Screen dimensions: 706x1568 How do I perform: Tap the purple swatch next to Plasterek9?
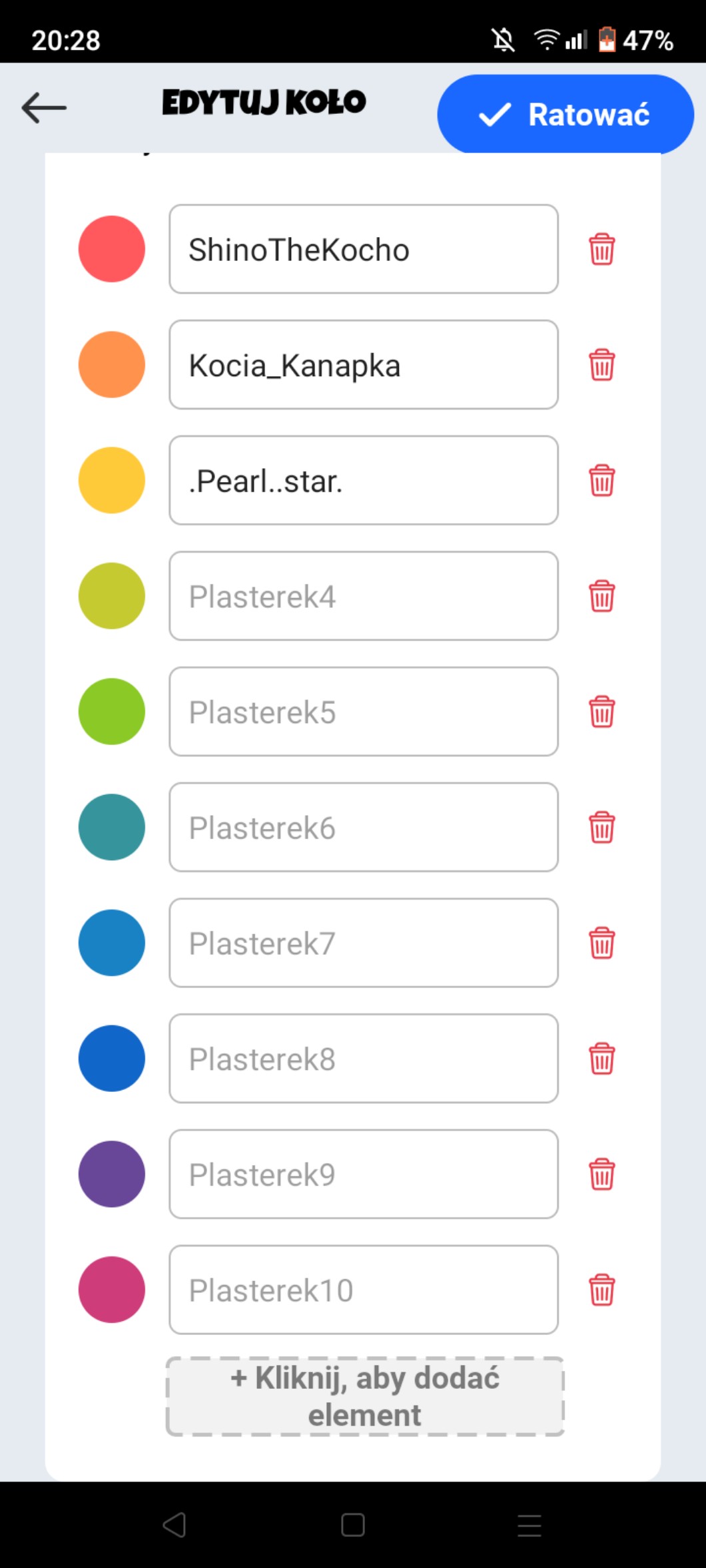tap(112, 1174)
